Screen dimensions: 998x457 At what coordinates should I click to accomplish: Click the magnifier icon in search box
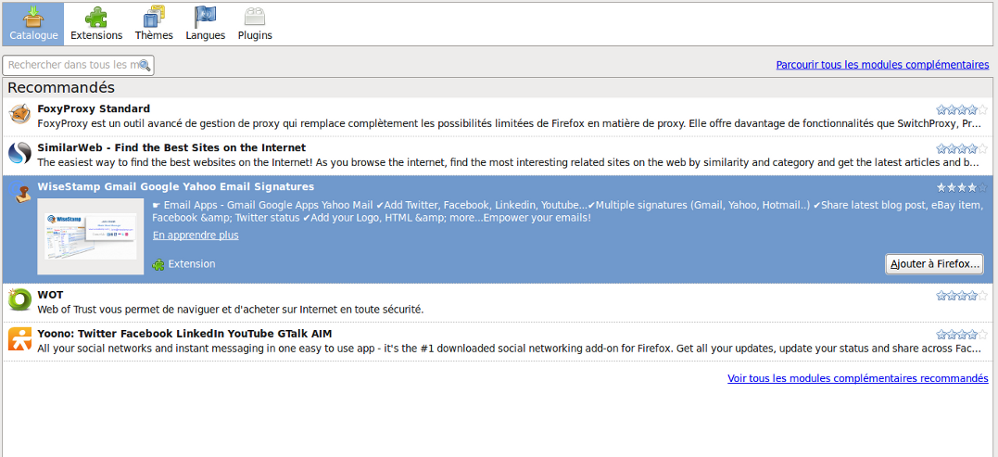(x=144, y=65)
